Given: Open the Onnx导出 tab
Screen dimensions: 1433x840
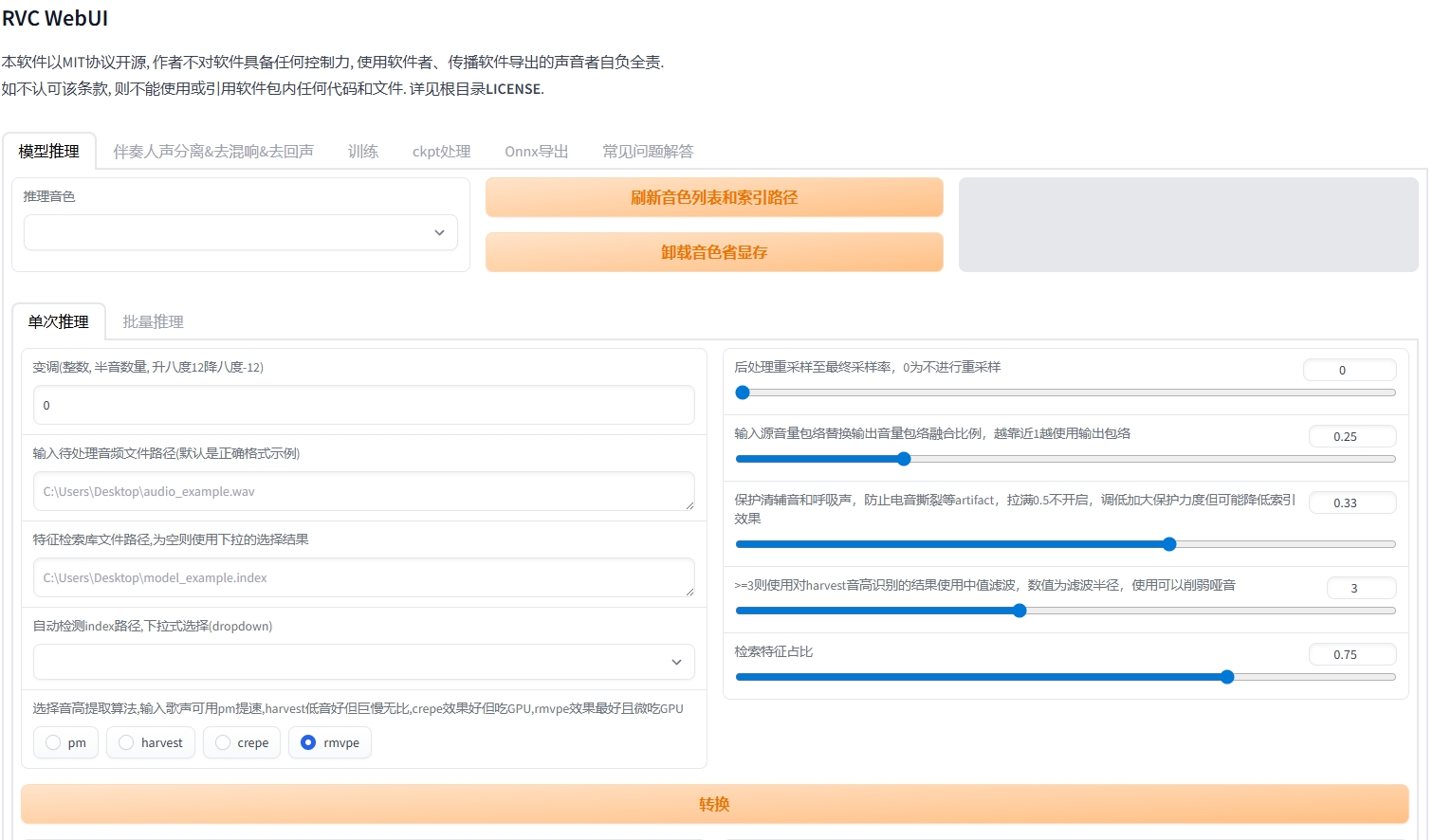Looking at the screenshot, I should pos(536,151).
